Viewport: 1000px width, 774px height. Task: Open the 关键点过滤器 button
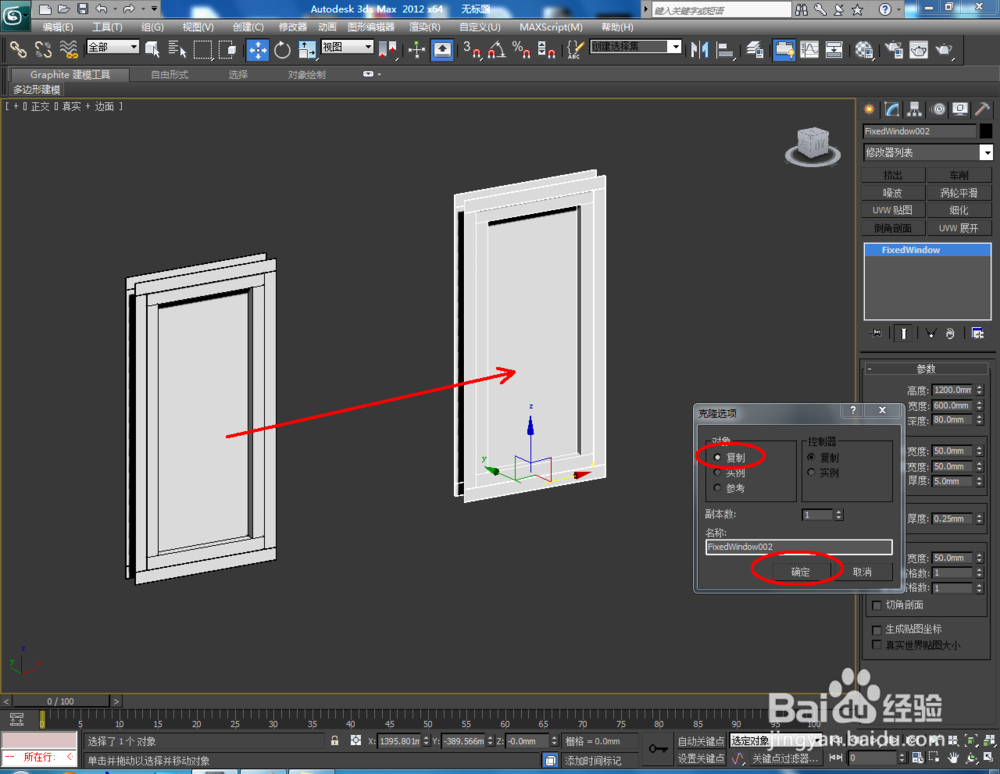[785, 758]
